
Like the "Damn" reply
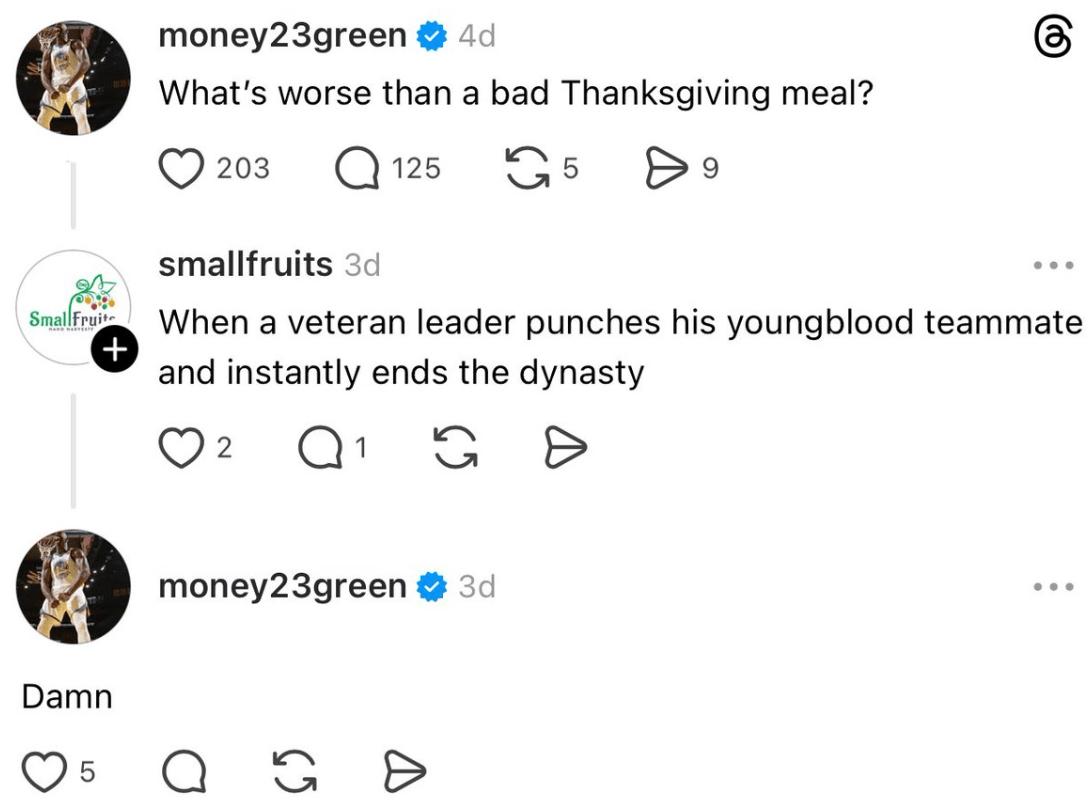pyautogui.click(x=42, y=772)
